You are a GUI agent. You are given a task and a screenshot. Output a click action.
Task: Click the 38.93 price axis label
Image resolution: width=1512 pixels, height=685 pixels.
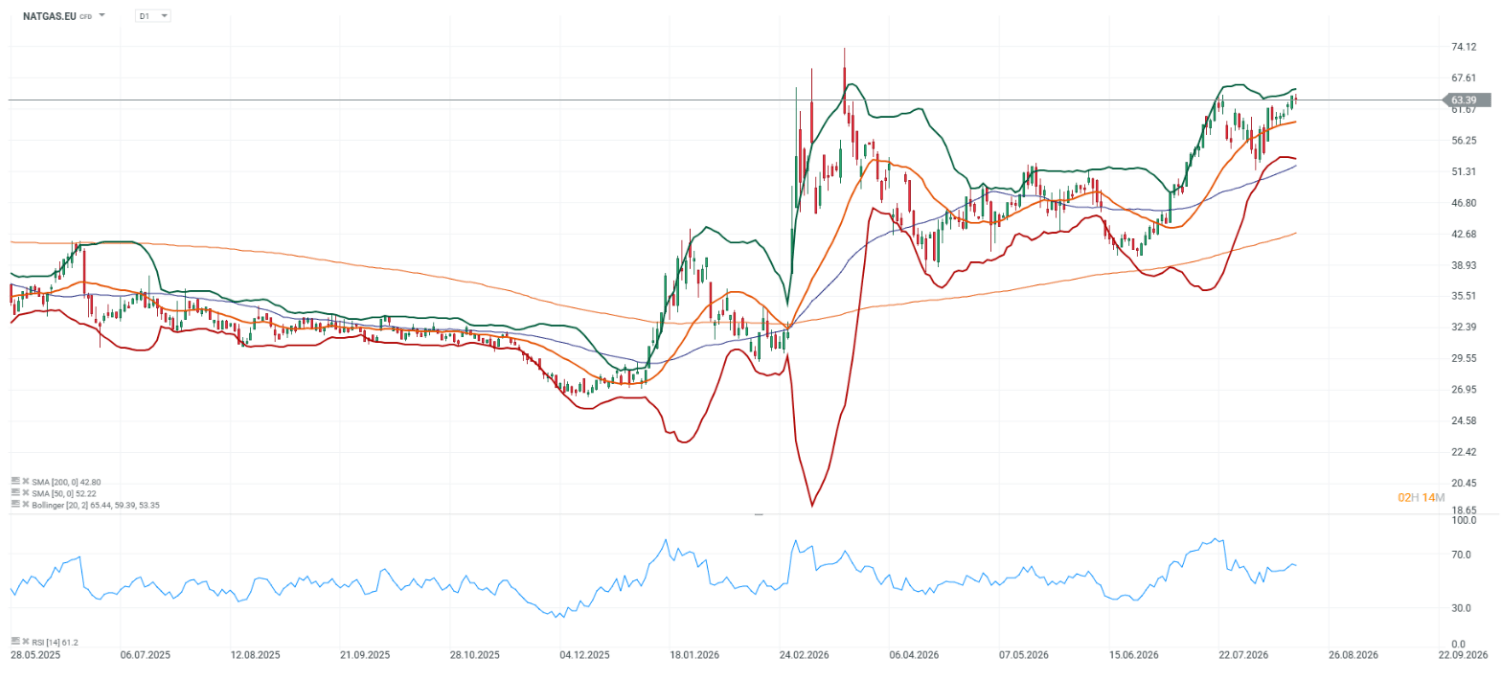(x=1463, y=265)
